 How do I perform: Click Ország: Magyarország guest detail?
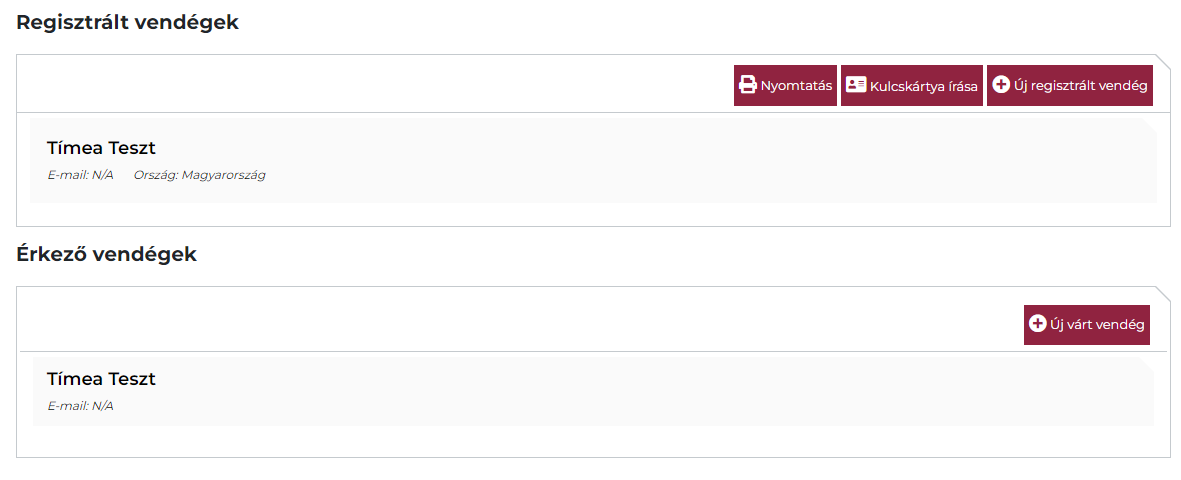199,175
